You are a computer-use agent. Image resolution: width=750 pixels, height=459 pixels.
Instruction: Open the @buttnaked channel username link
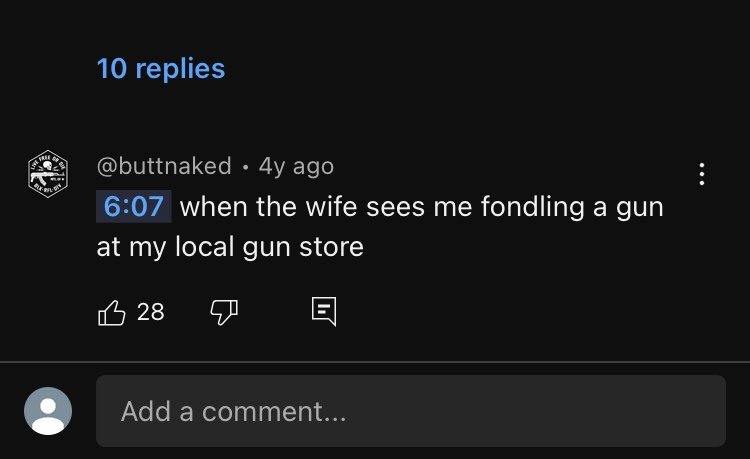pos(164,166)
